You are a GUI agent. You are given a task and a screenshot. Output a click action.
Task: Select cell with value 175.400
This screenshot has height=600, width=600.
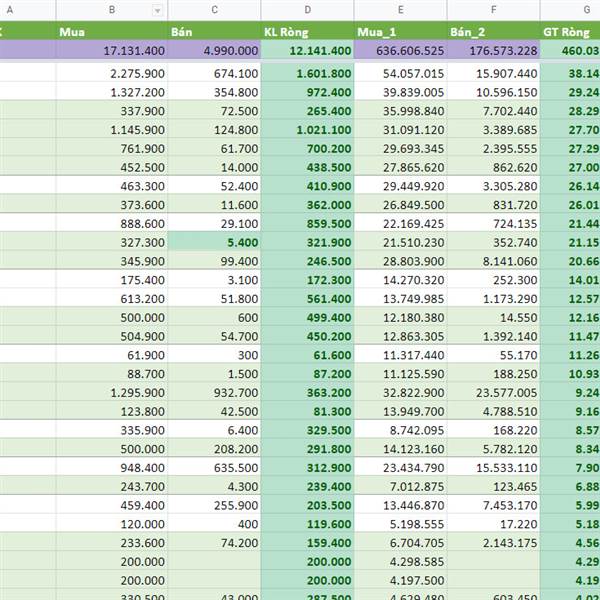112,279
